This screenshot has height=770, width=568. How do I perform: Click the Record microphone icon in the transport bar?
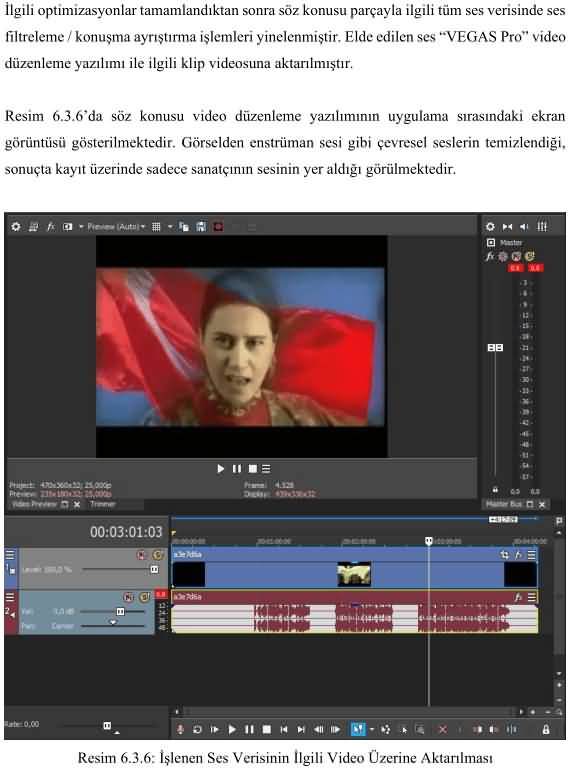(180, 730)
